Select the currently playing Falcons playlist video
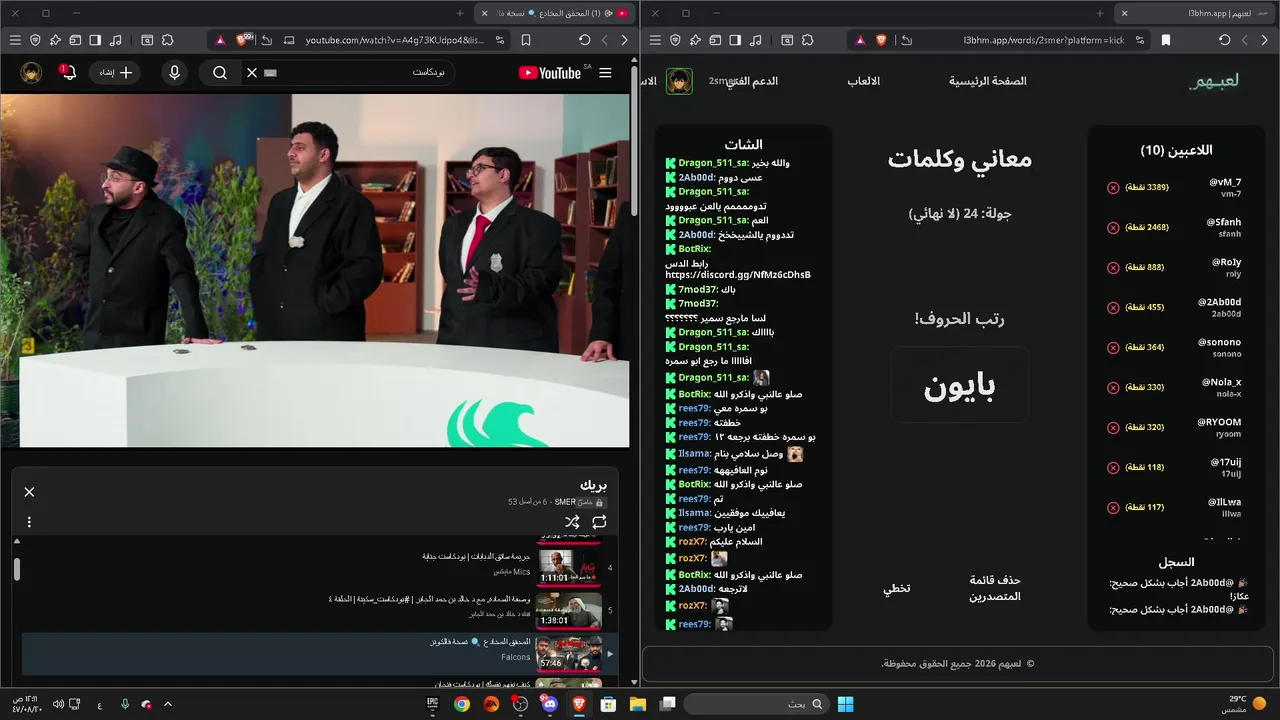This screenshot has height=720, width=1280. [320, 653]
